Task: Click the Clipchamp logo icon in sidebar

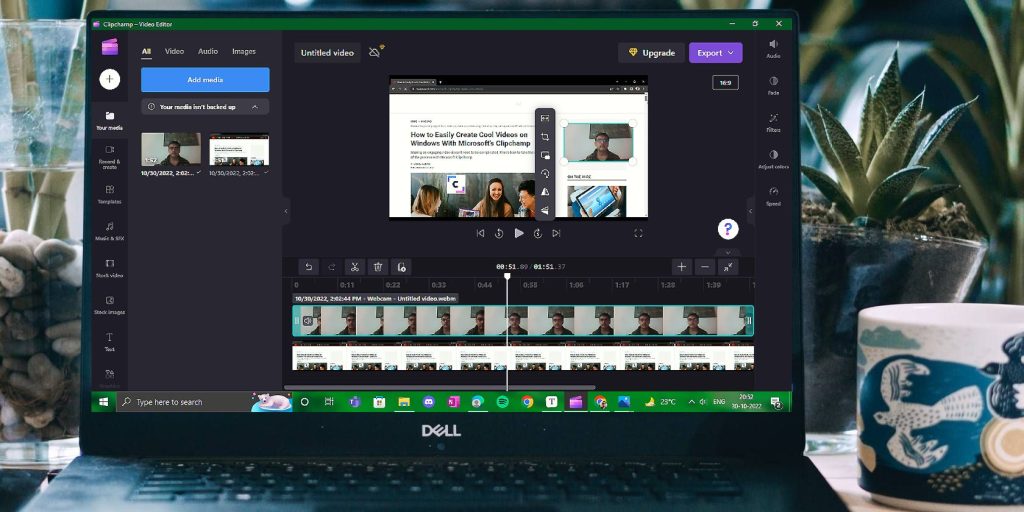Action: (110, 47)
